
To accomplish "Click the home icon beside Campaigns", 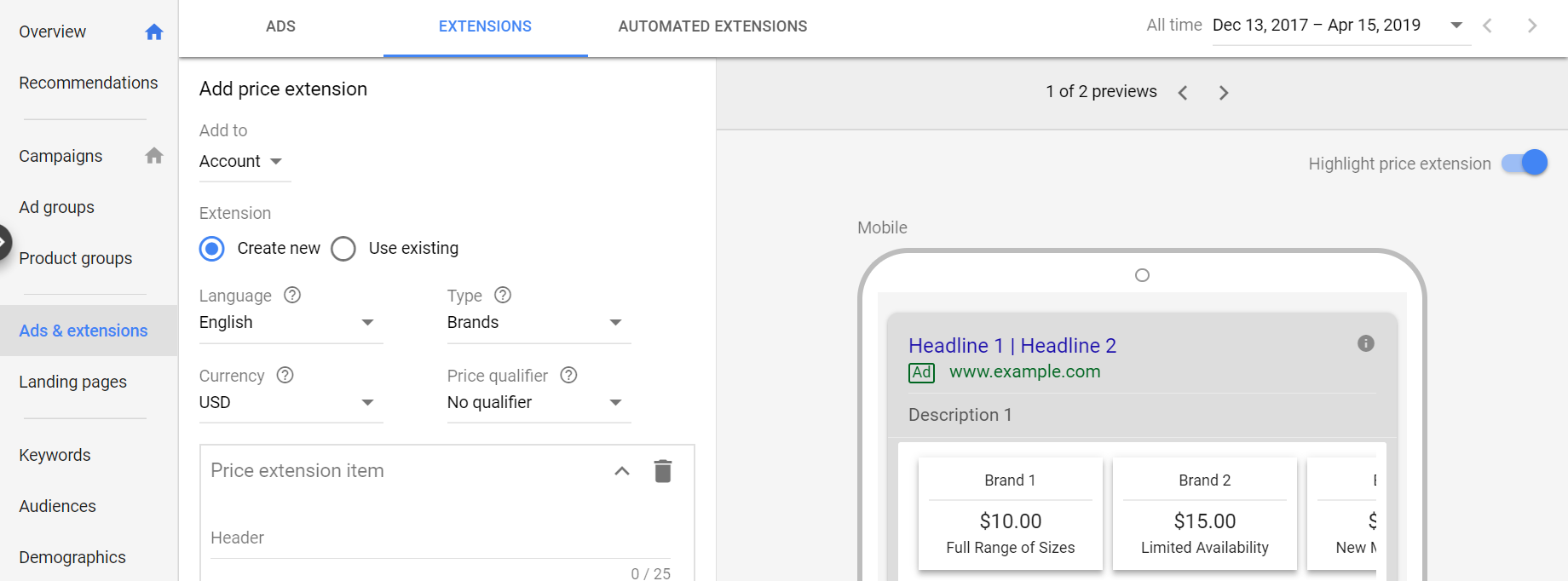I will pos(154,156).
